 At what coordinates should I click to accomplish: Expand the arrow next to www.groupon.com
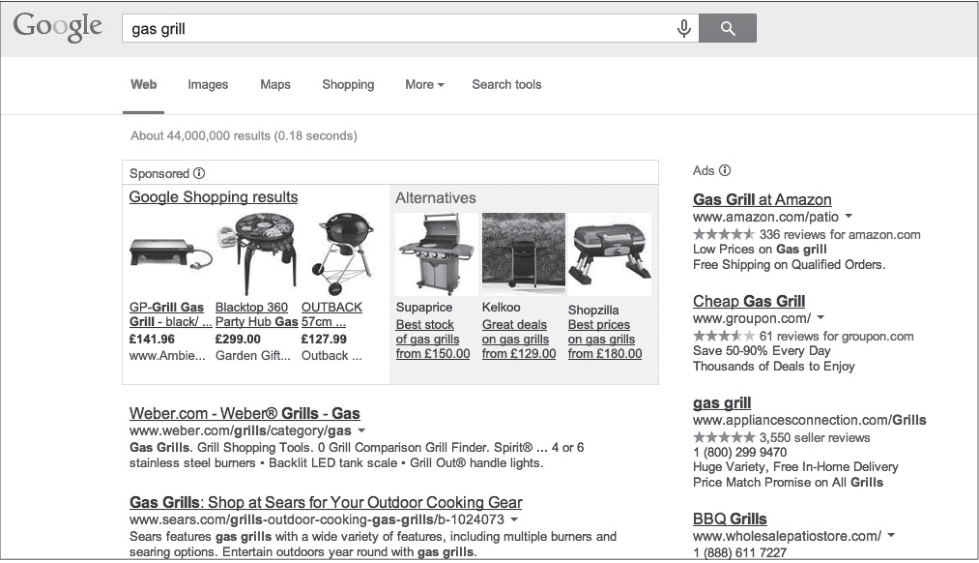pos(820,317)
